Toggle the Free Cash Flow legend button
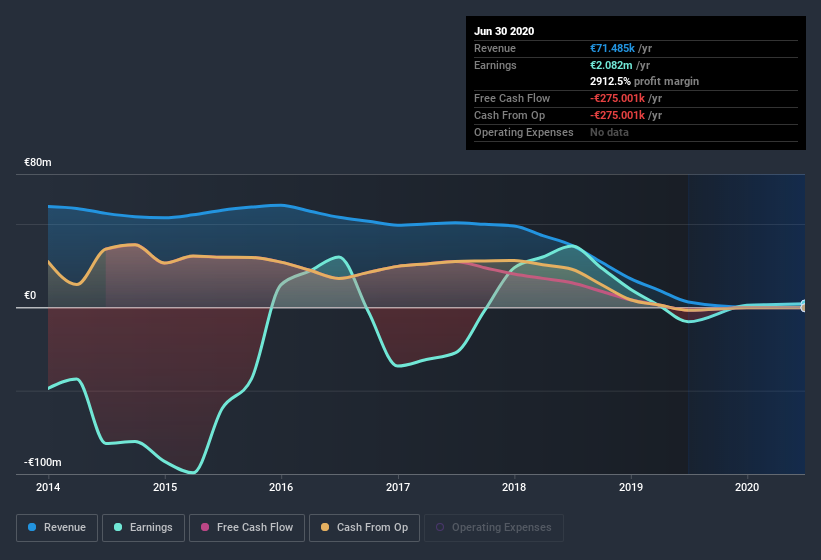 (247, 528)
